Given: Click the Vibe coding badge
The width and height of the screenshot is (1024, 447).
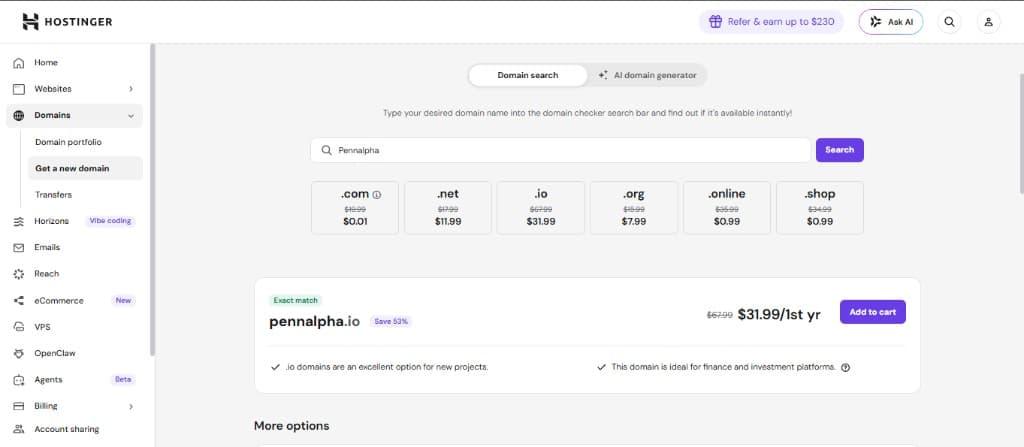Looking at the screenshot, I should pos(110,221).
